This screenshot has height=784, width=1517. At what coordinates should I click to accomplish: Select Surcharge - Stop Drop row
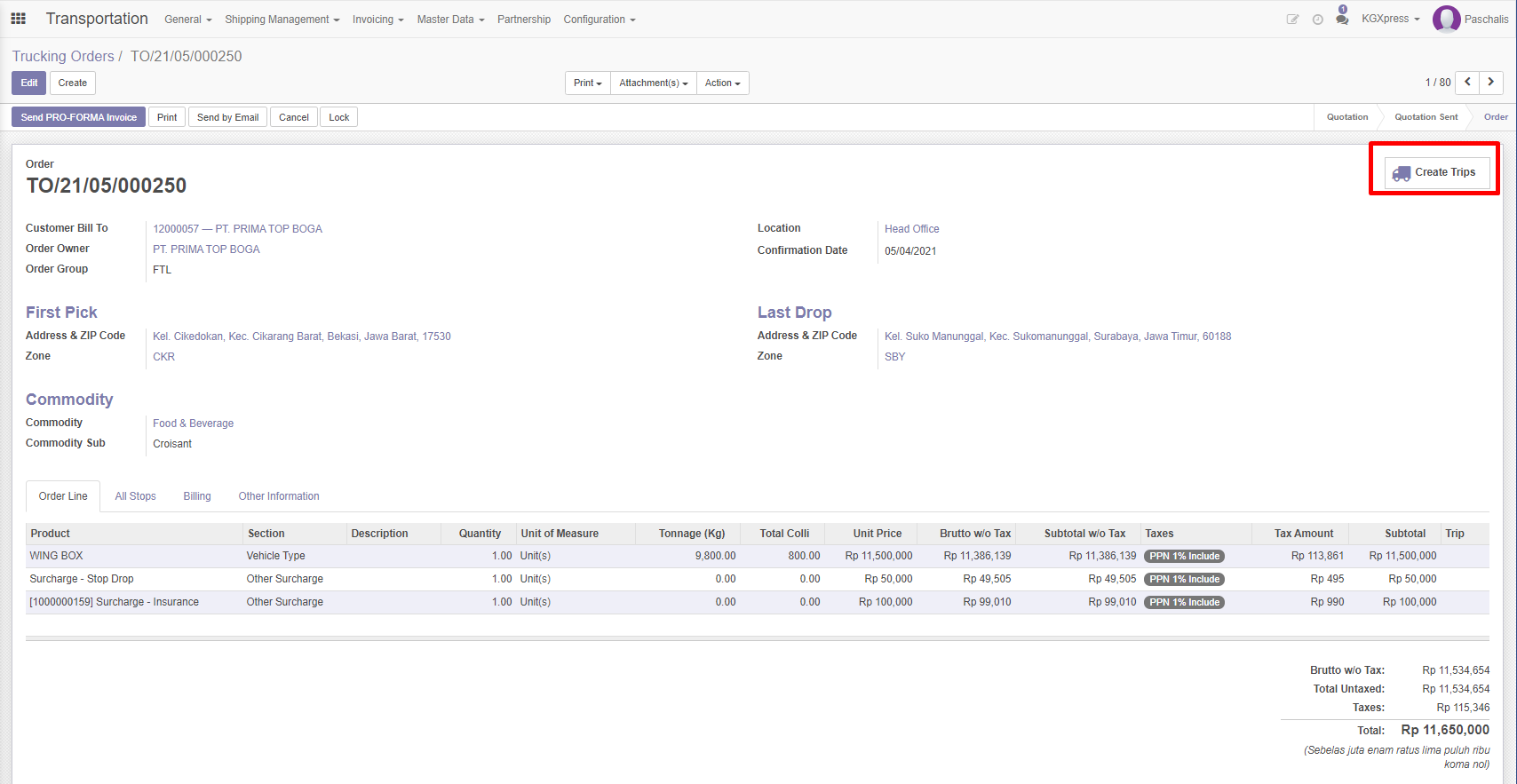click(757, 579)
